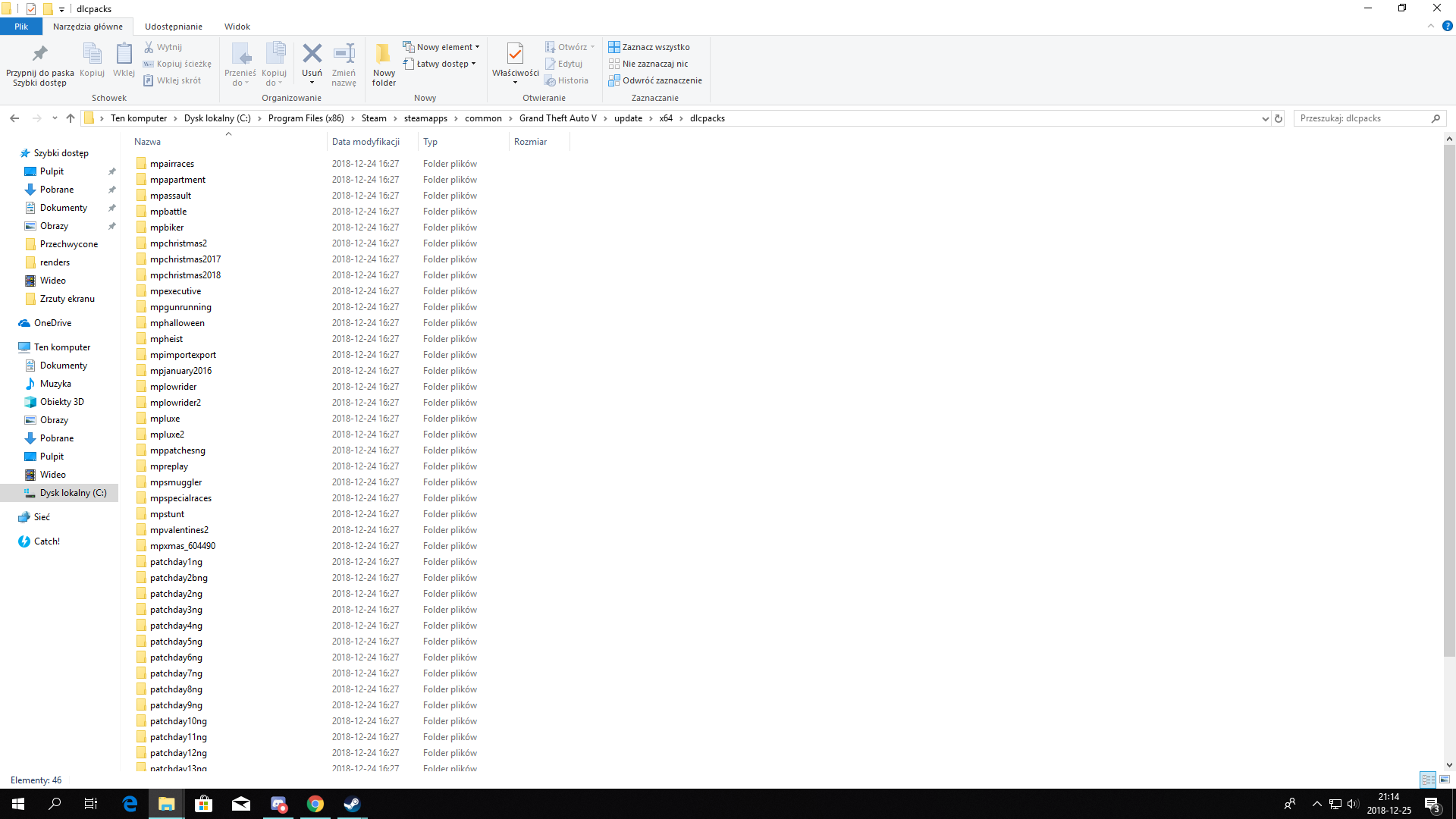
Task: Open the recent locations dropdown arrow
Action: tap(55, 118)
